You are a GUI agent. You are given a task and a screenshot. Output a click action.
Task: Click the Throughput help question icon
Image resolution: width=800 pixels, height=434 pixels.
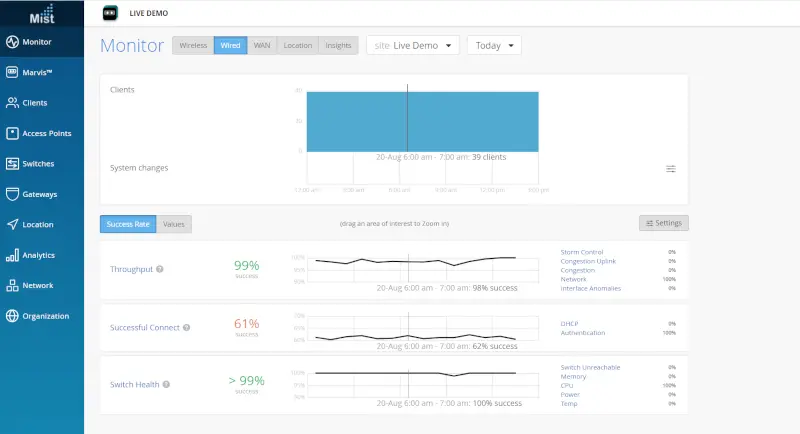tap(160, 269)
